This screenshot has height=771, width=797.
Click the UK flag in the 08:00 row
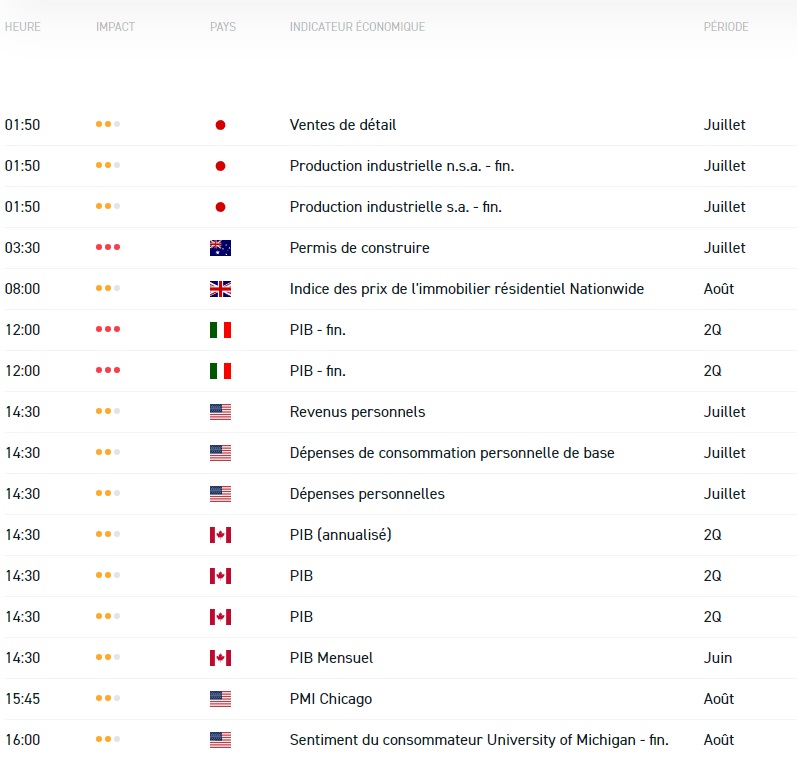tap(220, 289)
